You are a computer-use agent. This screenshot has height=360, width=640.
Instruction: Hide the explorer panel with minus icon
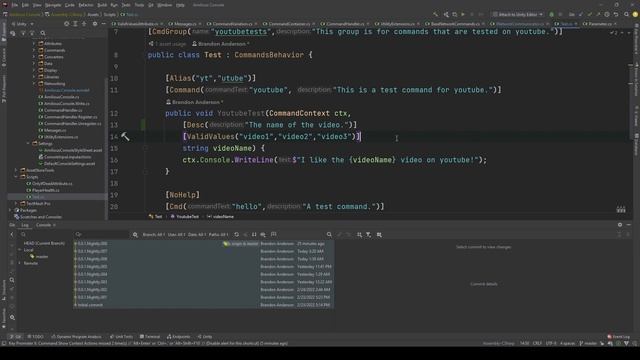[x=103, y=24]
